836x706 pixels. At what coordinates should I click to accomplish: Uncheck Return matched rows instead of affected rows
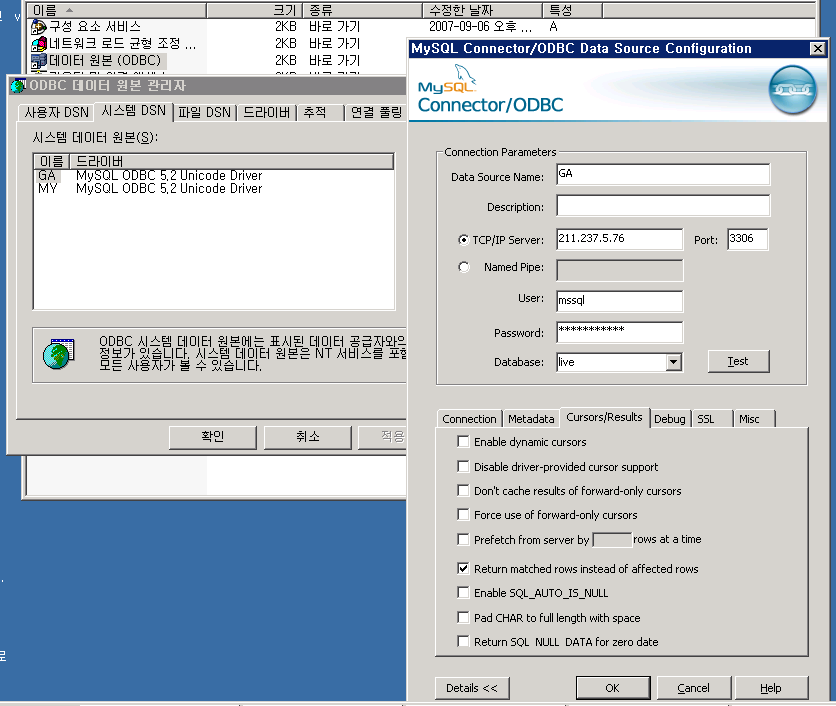point(463,568)
